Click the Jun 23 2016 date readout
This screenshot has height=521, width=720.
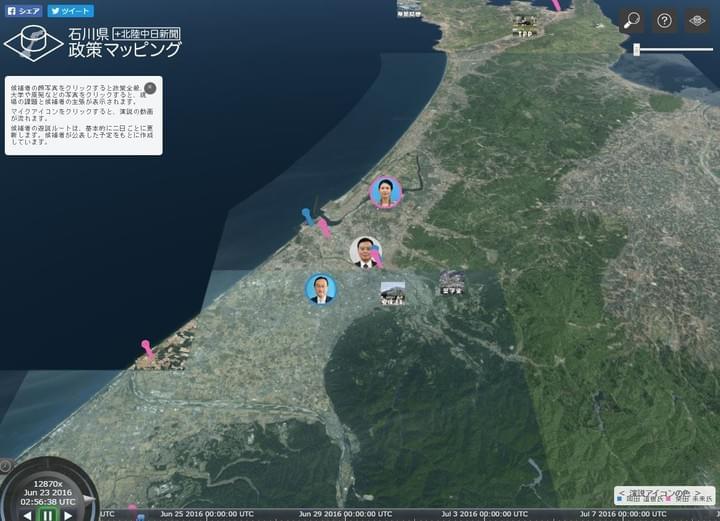[x=48, y=493]
